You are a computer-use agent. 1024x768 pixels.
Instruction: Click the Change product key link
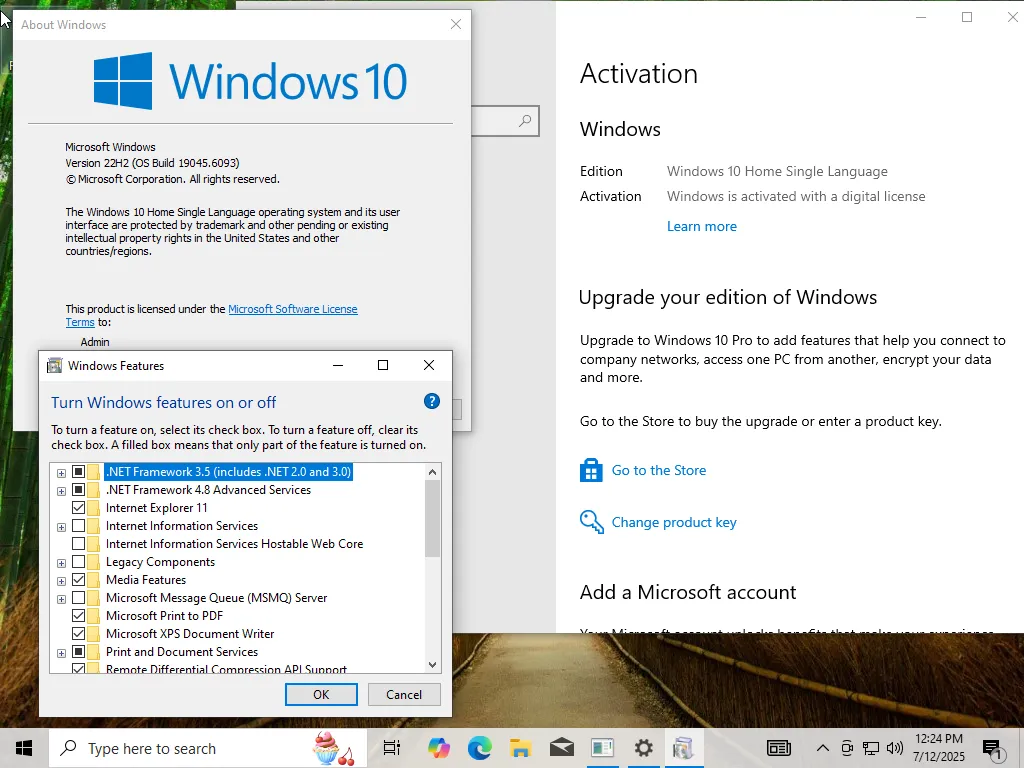[674, 522]
